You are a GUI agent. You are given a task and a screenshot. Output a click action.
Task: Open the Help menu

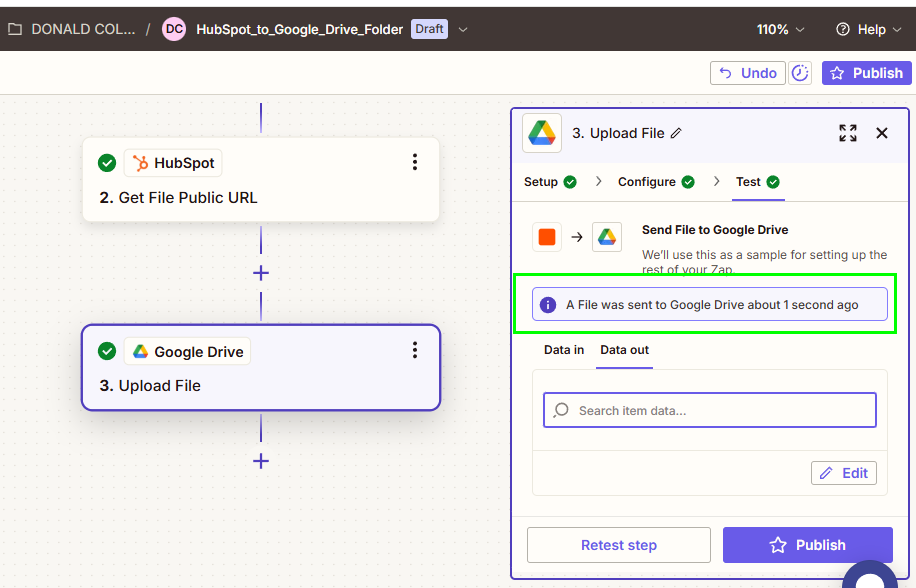[x=869, y=29]
